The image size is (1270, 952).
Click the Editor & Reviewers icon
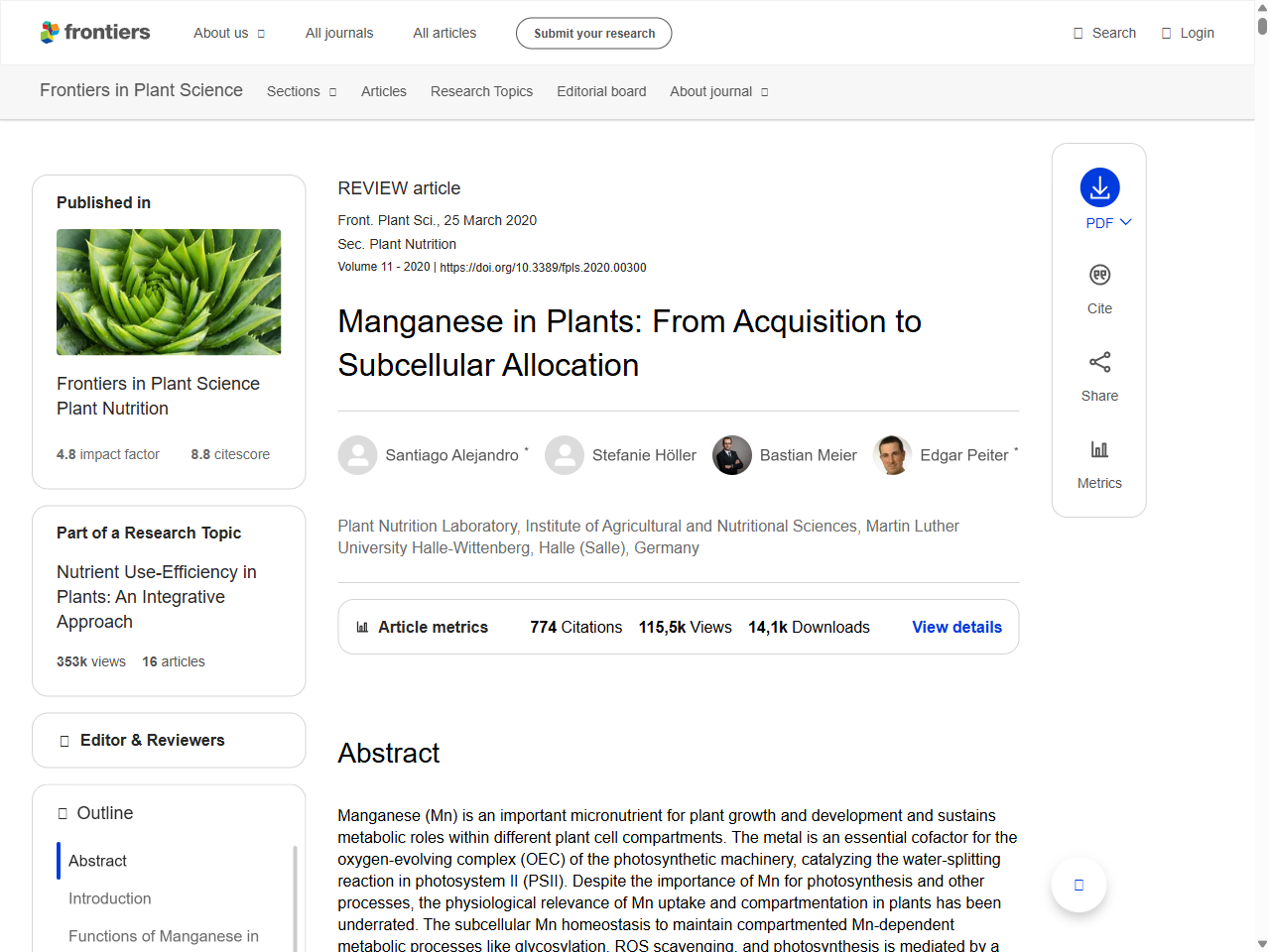[64, 741]
